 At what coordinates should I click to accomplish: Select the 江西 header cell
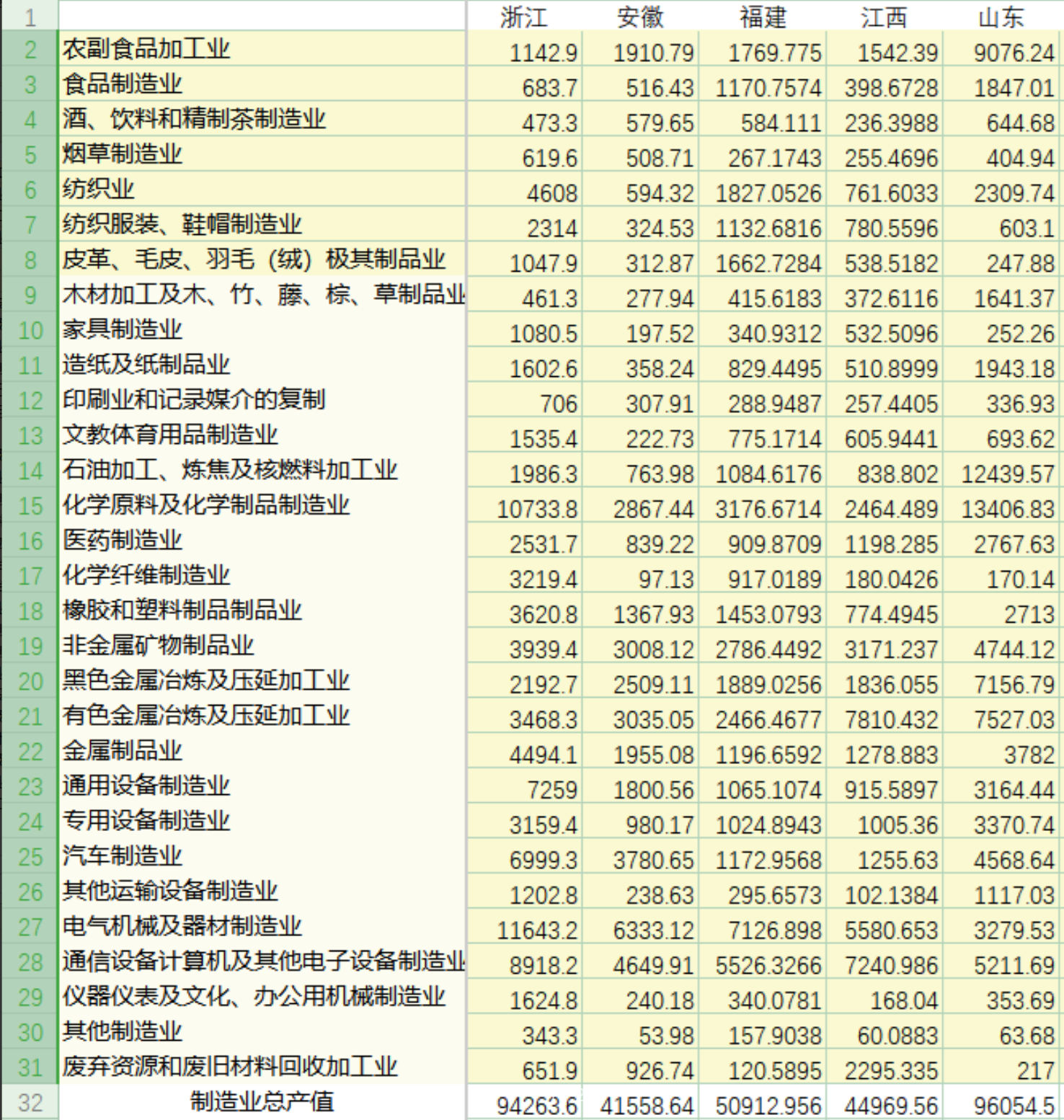coord(884,17)
